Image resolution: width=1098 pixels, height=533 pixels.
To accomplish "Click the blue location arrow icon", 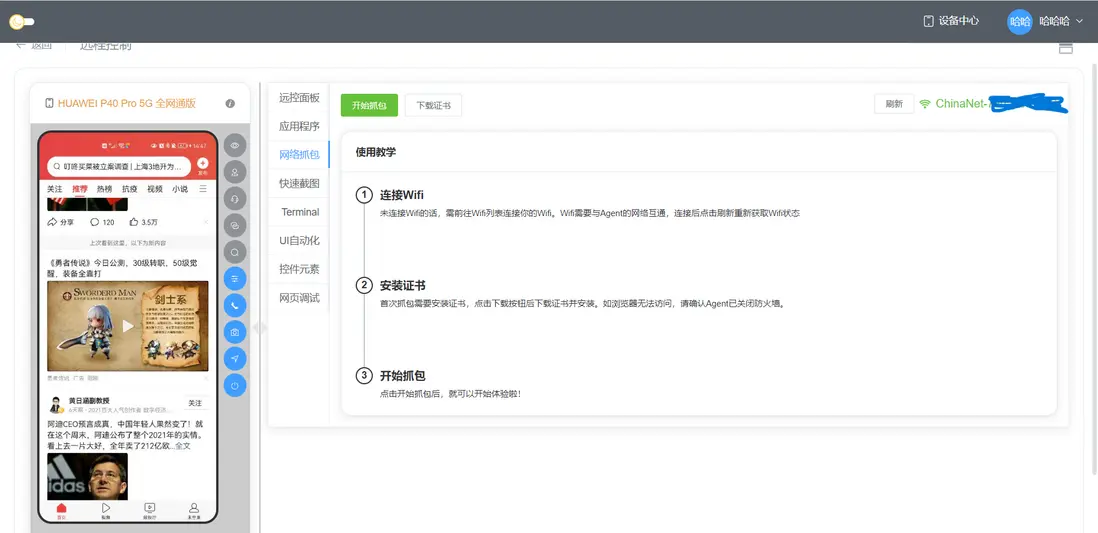I will (235, 359).
